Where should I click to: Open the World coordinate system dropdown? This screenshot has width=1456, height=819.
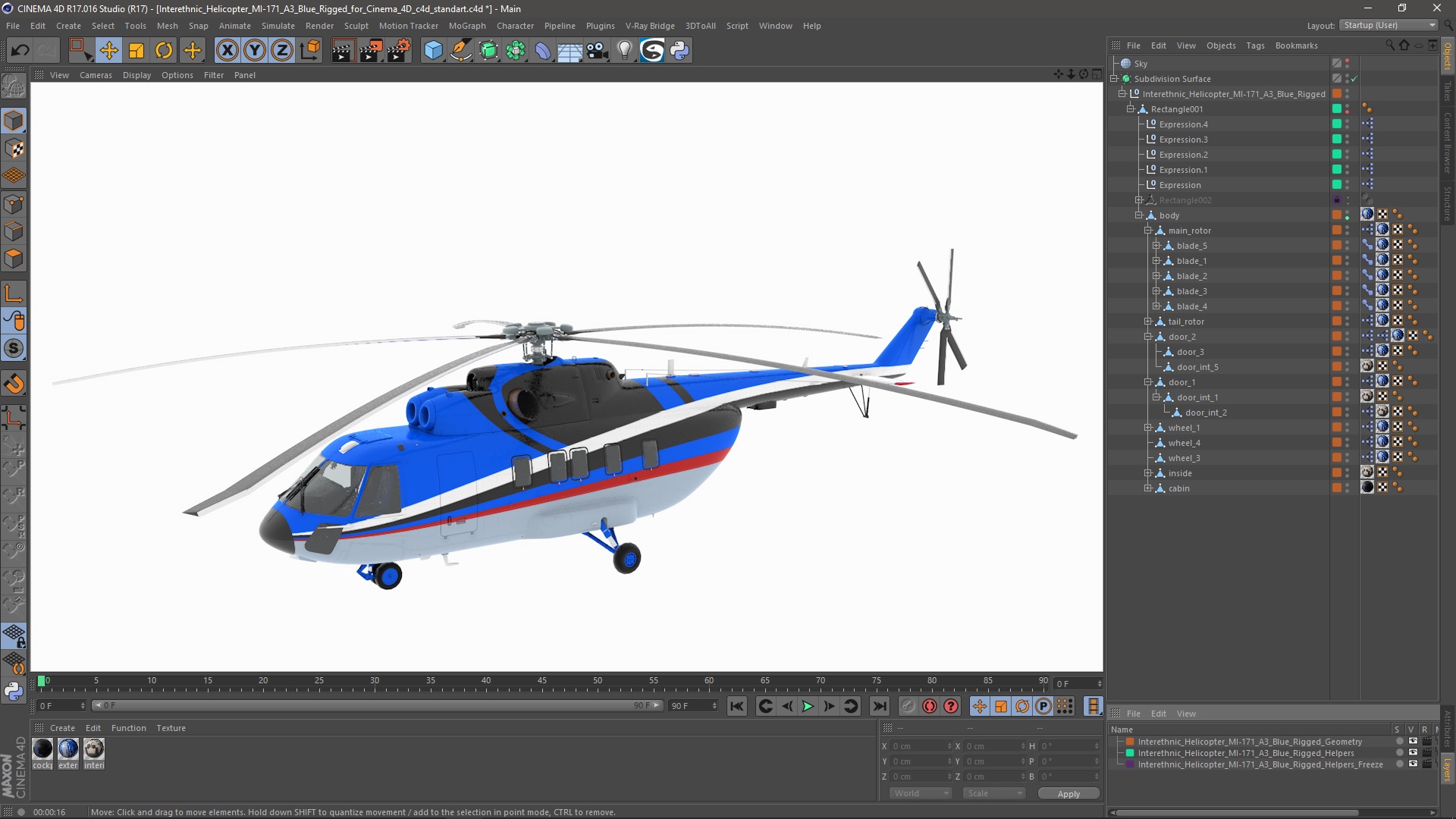click(921, 793)
